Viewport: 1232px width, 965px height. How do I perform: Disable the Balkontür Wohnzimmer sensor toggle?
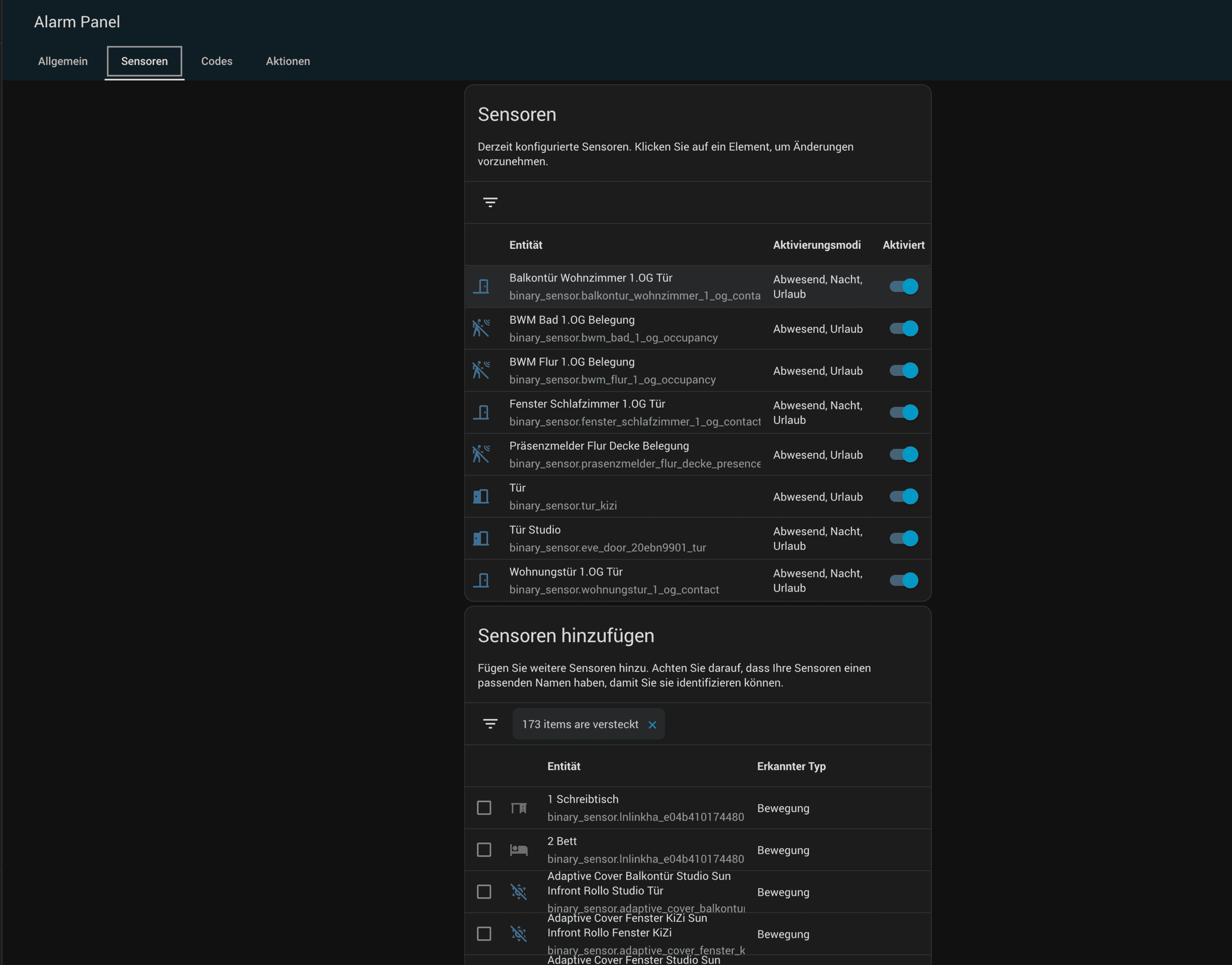(904, 286)
